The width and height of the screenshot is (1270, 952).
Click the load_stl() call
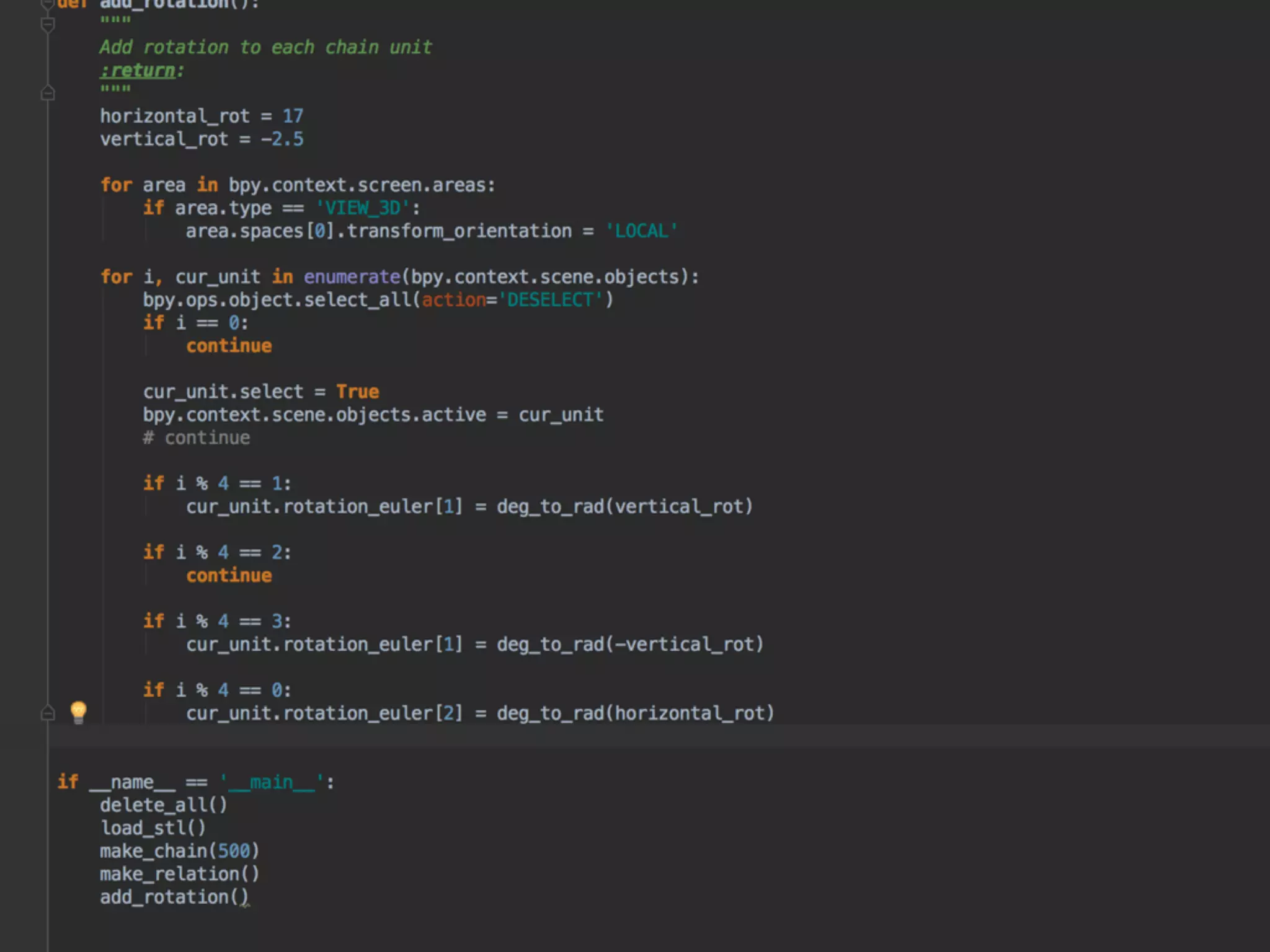(x=153, y=828)
